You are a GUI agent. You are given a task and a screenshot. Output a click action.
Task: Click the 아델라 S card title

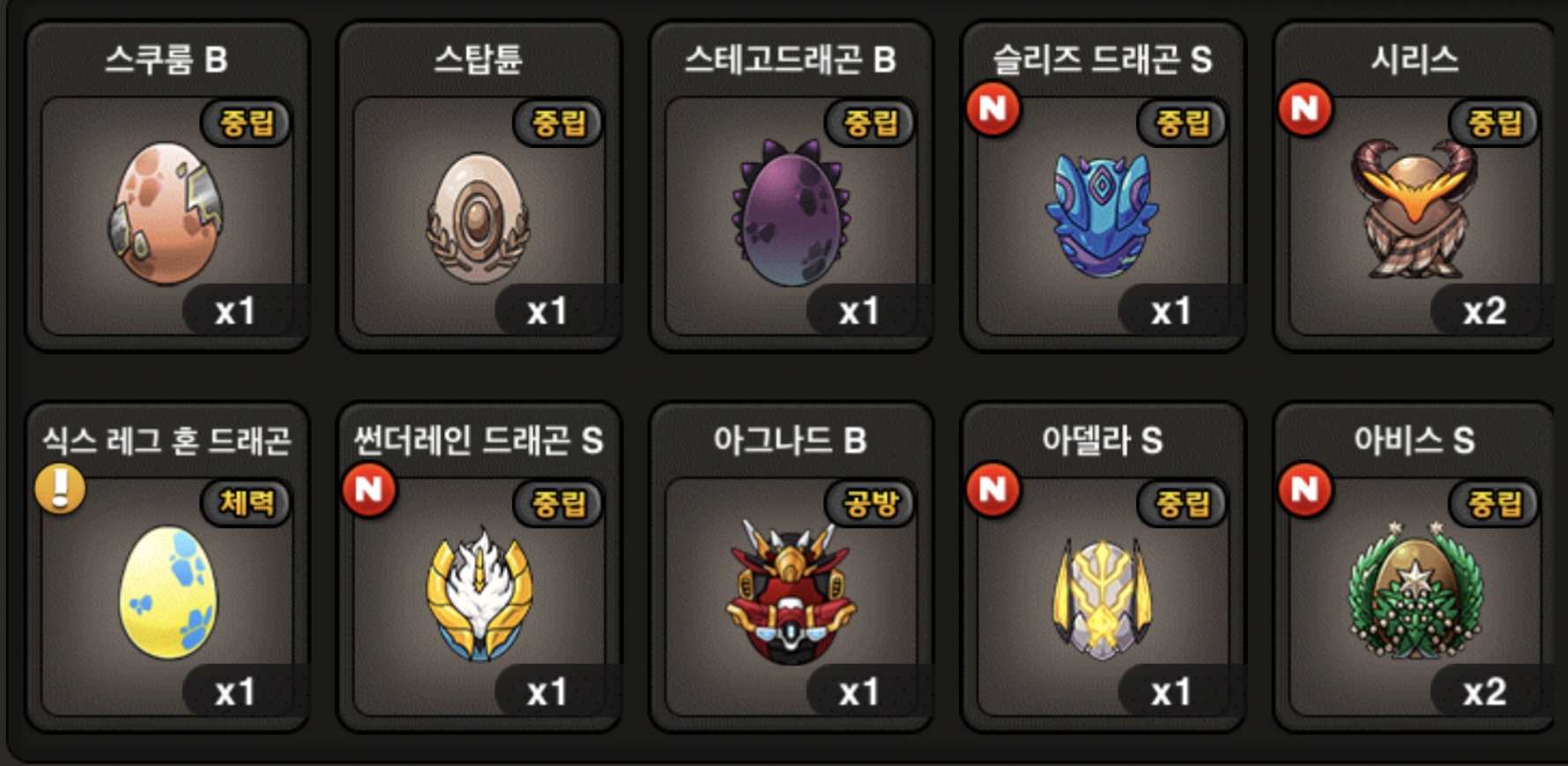(x=1102, y=440)
